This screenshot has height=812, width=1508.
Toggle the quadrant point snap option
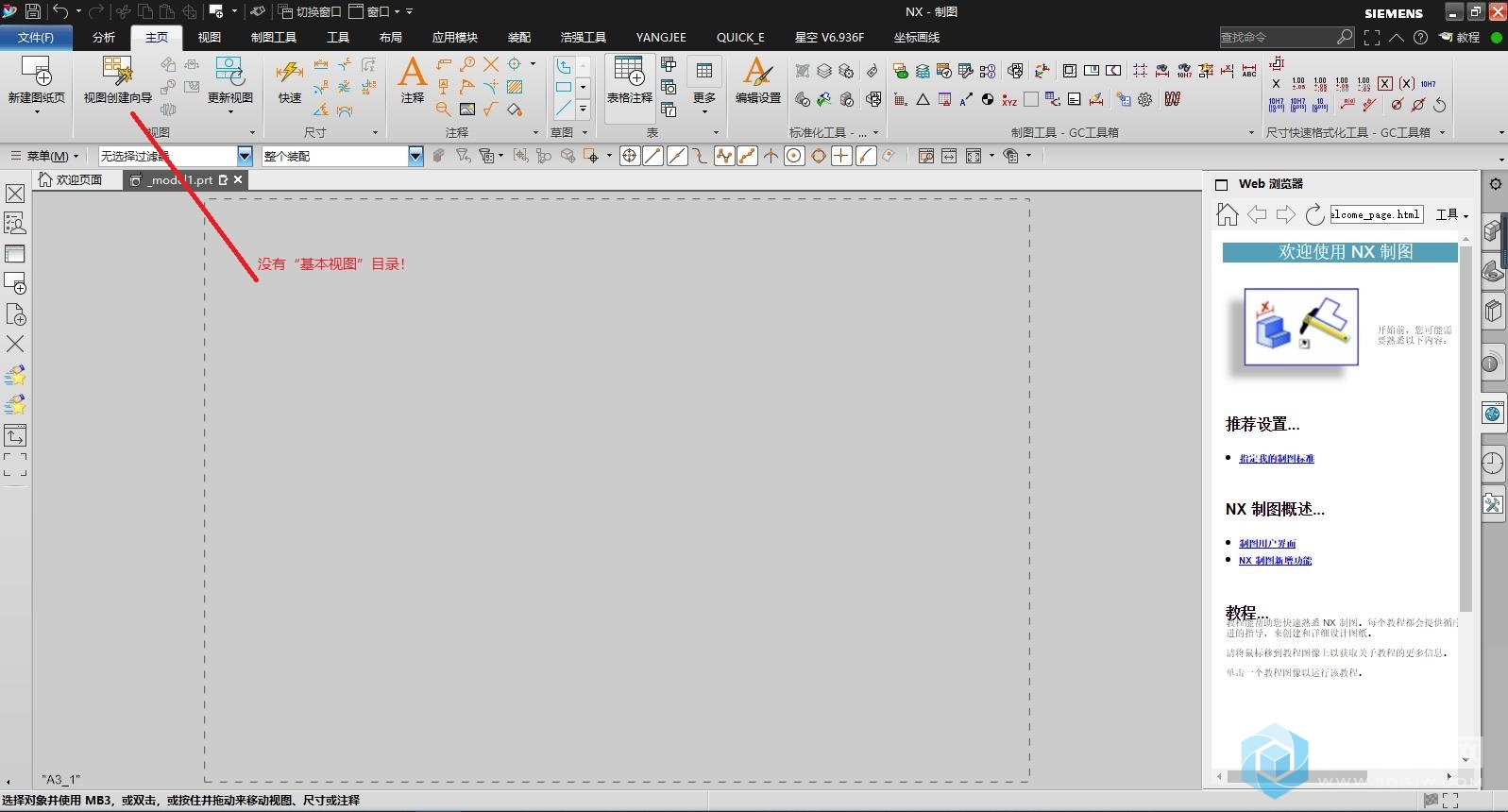(819, 156)
